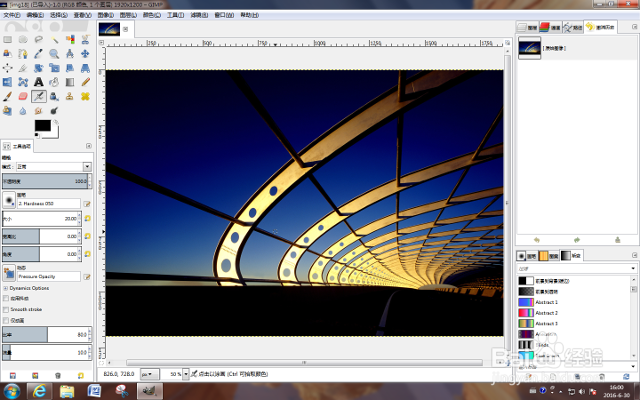Select the Clone stamp tool
Screen dimensions: 640x400
click(x=70, y=97)
